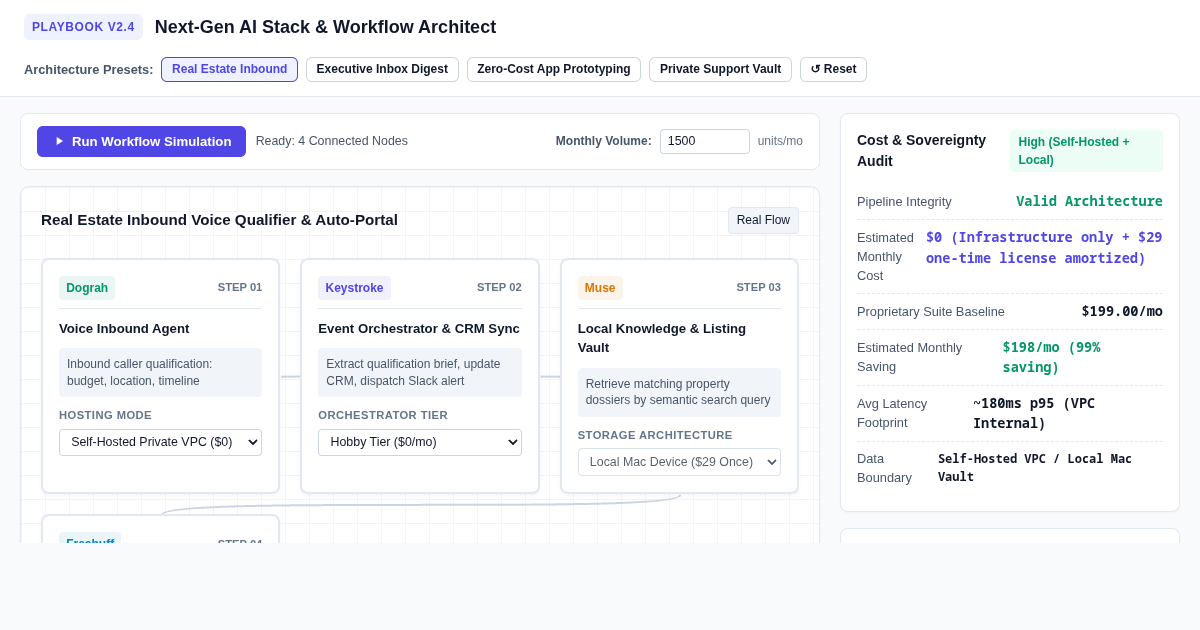1200x630 pixels.
Task: Select the Zero-Cost App Prototyping preset
Action: pos(554,69)
